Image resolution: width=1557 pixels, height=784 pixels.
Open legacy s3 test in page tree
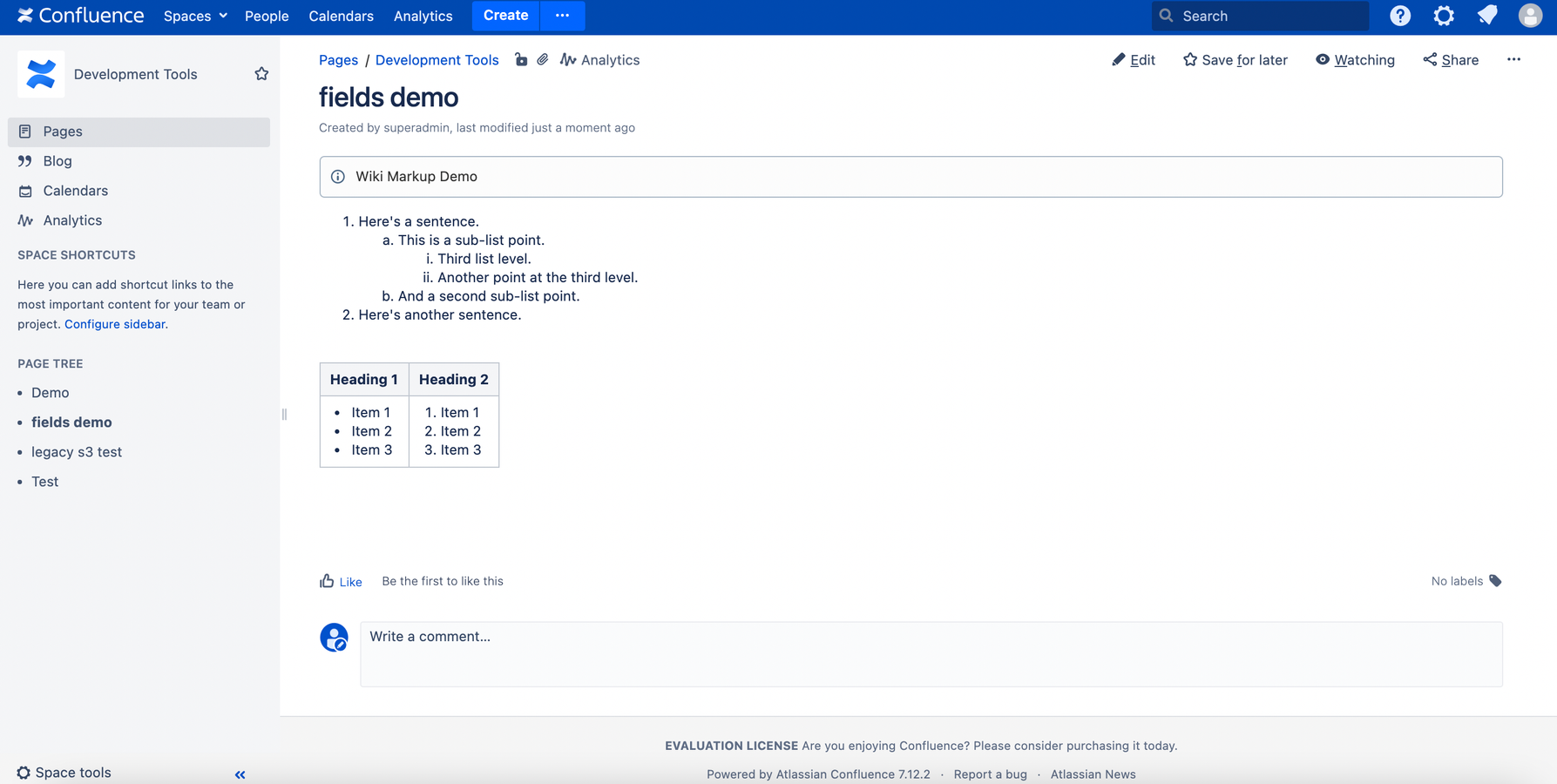(x=77, y=452)
